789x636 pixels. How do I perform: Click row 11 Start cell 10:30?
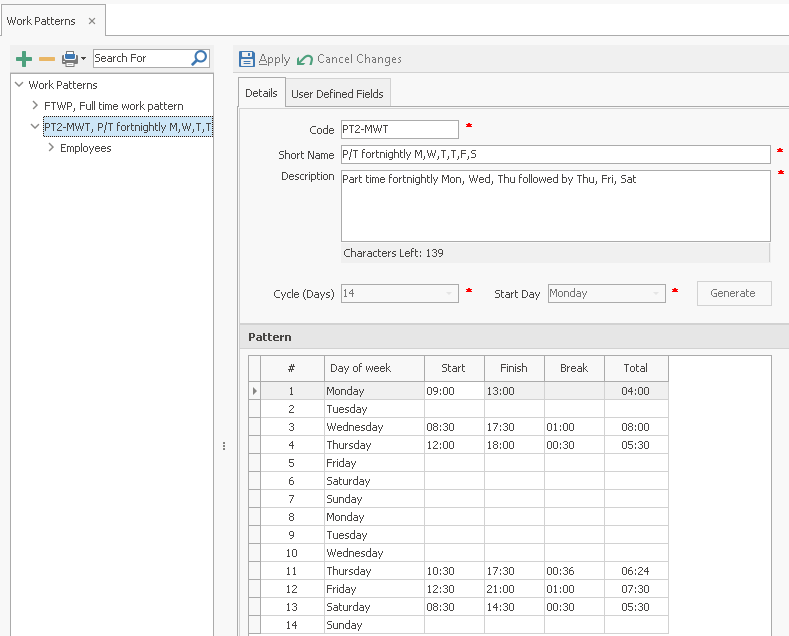(454, 571)
